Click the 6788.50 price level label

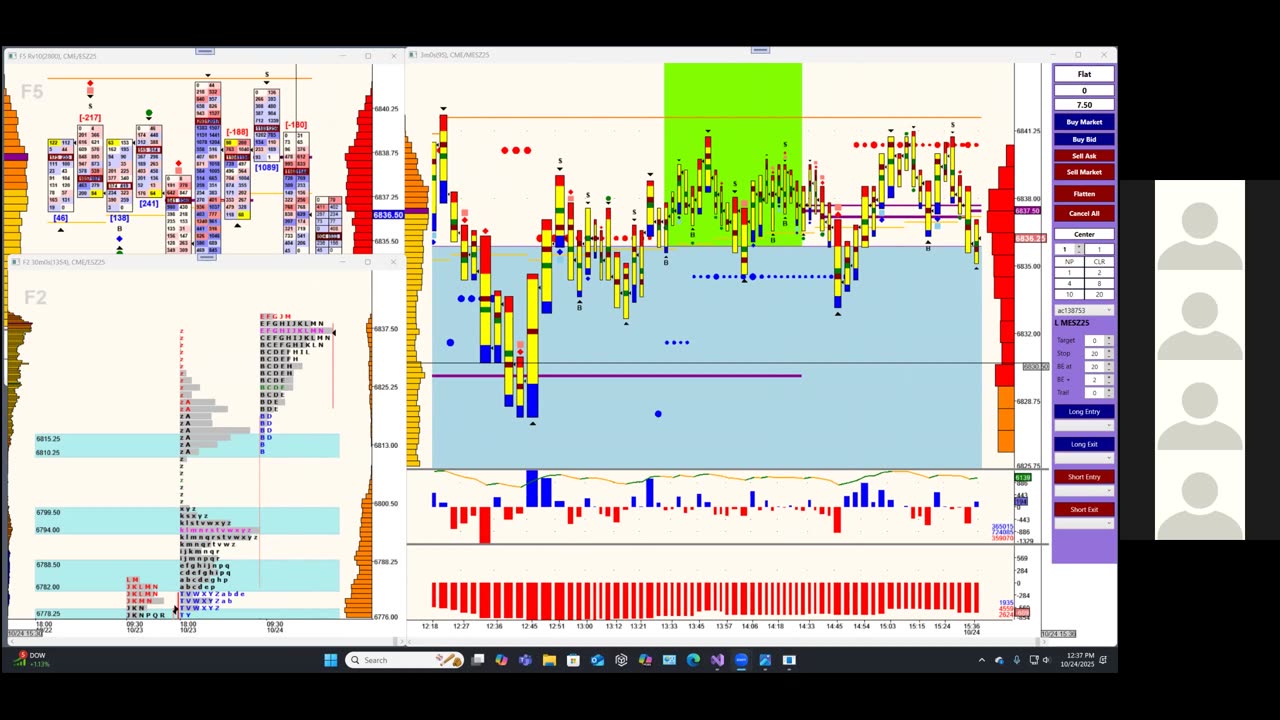[x=48, y=565]
